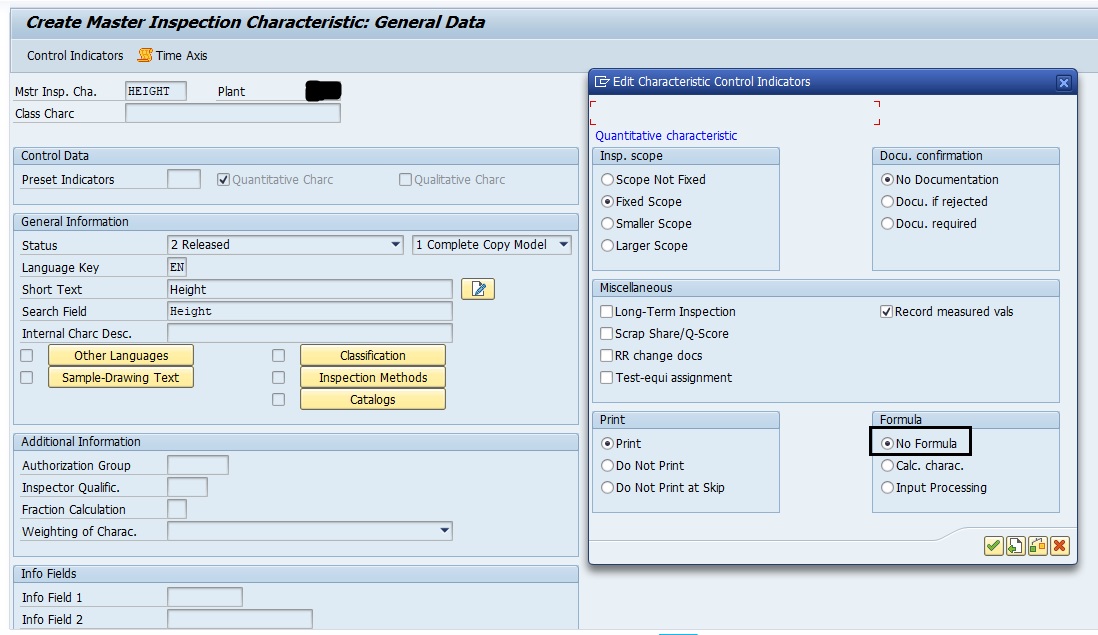1098x635 pixels.
Task: Check the Scrap Share/Q-Score option
Action: [x=605, y=333]
